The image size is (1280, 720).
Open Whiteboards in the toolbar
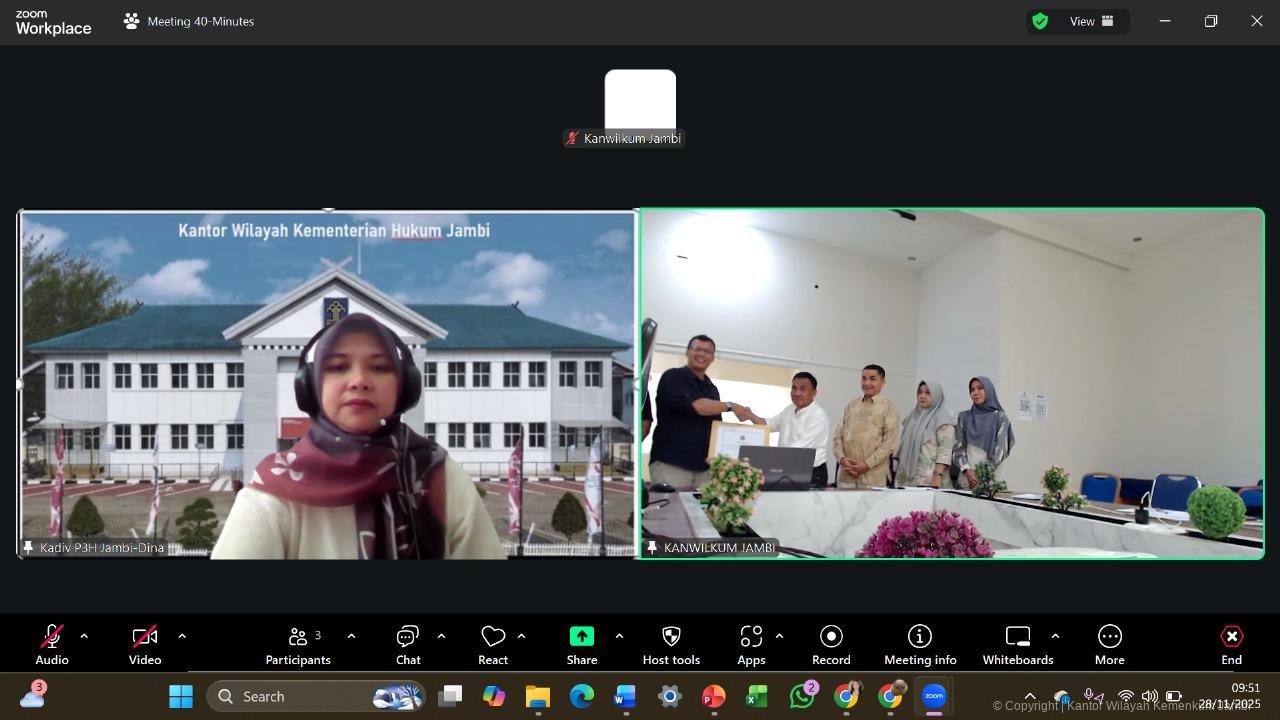tap(1018, 645)
